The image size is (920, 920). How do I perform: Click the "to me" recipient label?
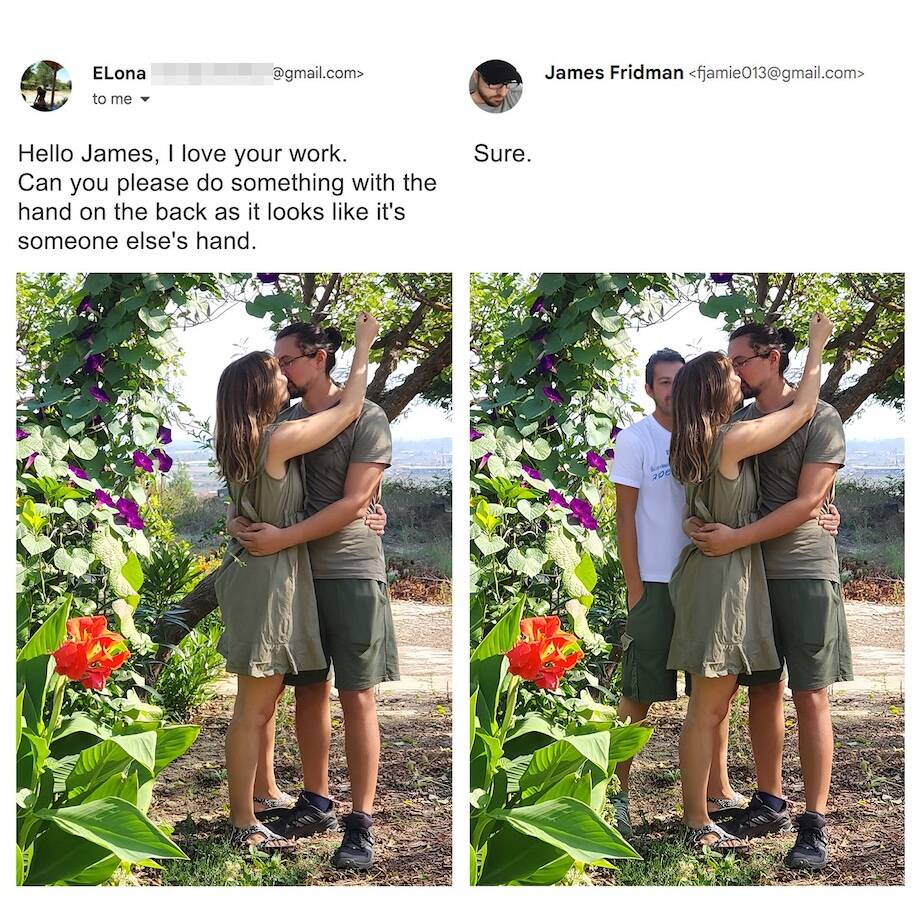[x=112, y=99]
